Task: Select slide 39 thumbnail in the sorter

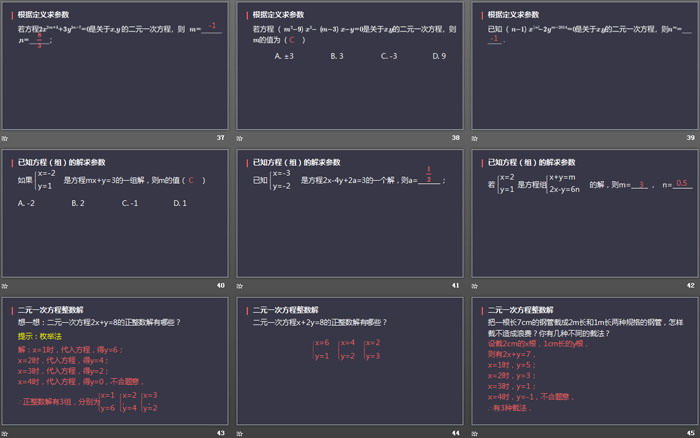Action: [585, 66]
